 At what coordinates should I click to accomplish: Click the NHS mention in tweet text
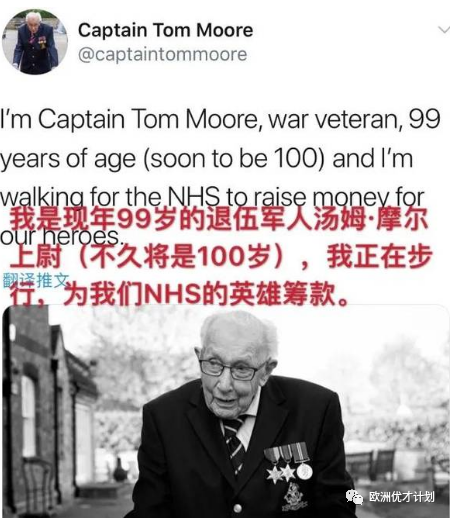coord(193,197)
